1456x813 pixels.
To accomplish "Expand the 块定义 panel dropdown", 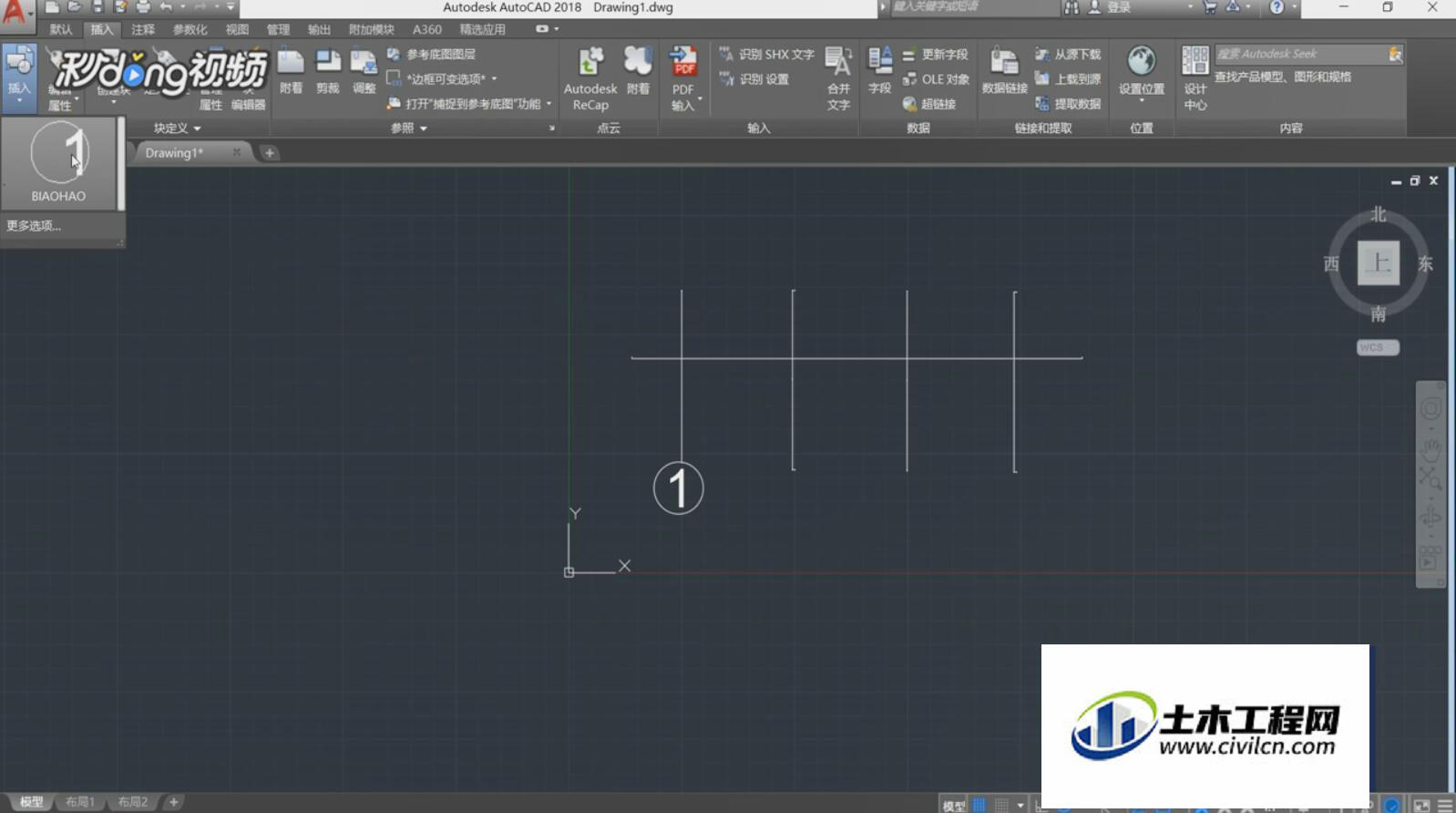I will click(178, 129).
